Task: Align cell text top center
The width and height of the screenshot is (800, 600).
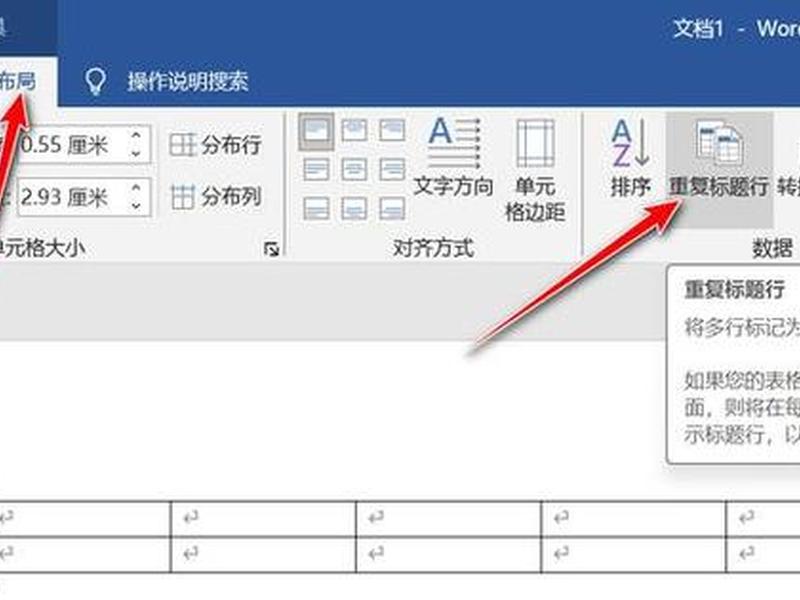Action: coord(354,131)
